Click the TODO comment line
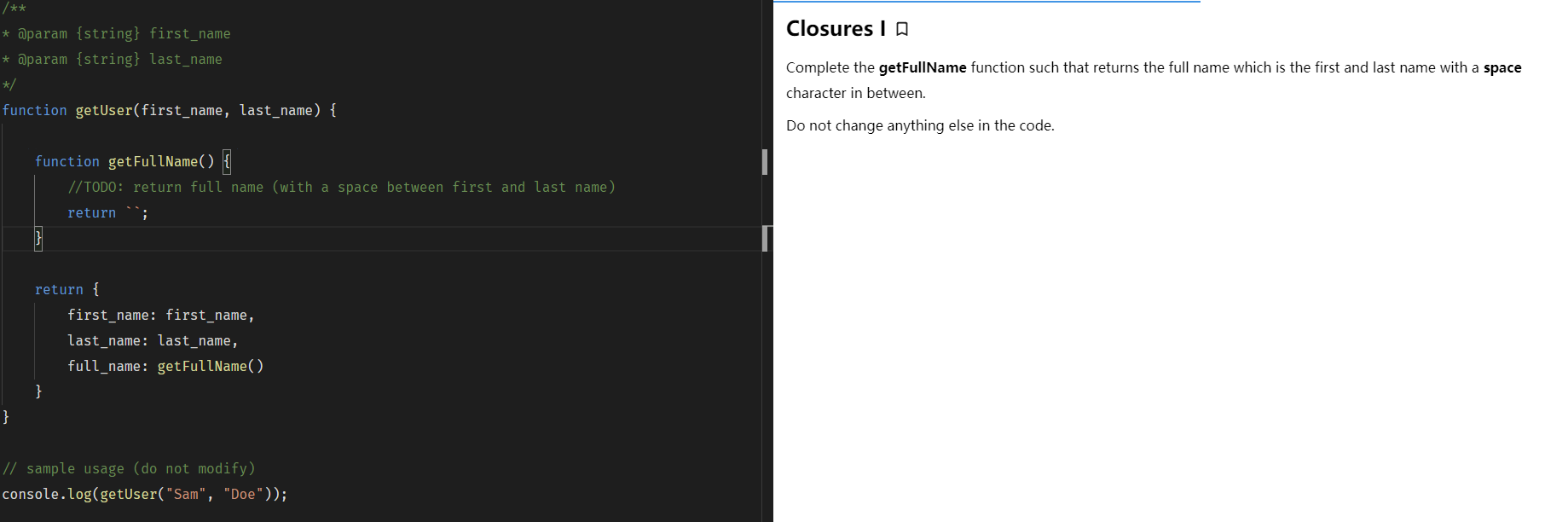Screen dimensions: 1568x522 (341, 188)
